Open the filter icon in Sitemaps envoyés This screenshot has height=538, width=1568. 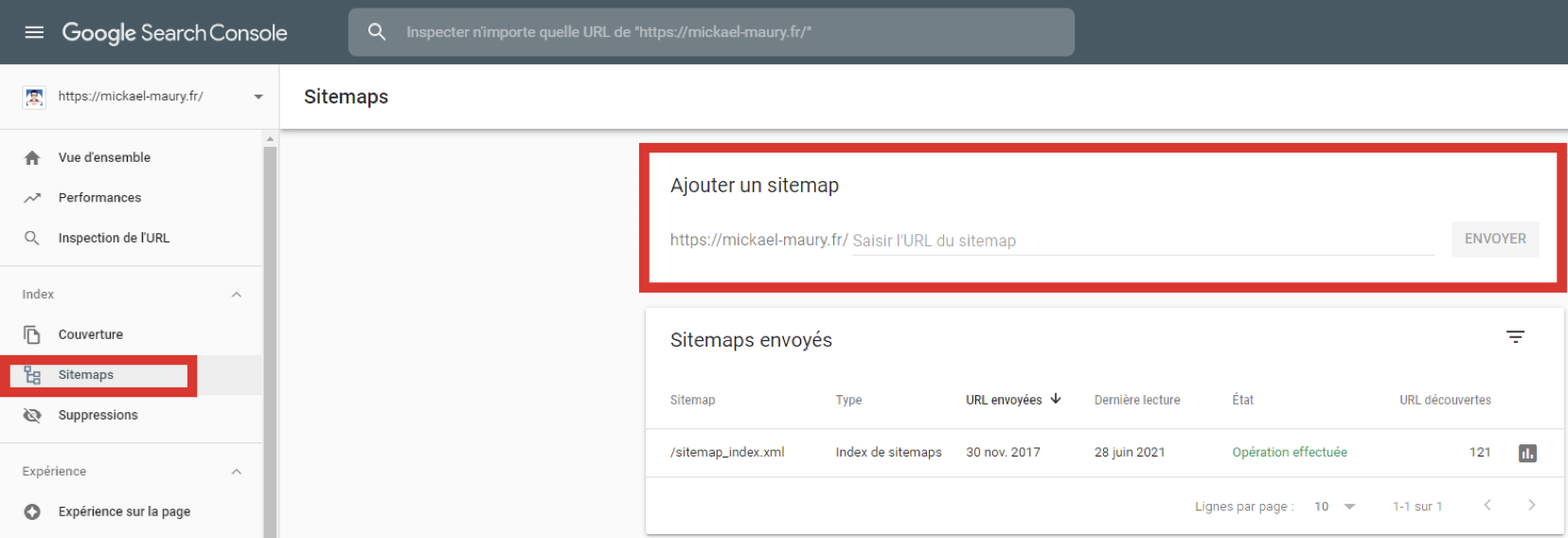pyautogui.click(x=1515, y=337)
